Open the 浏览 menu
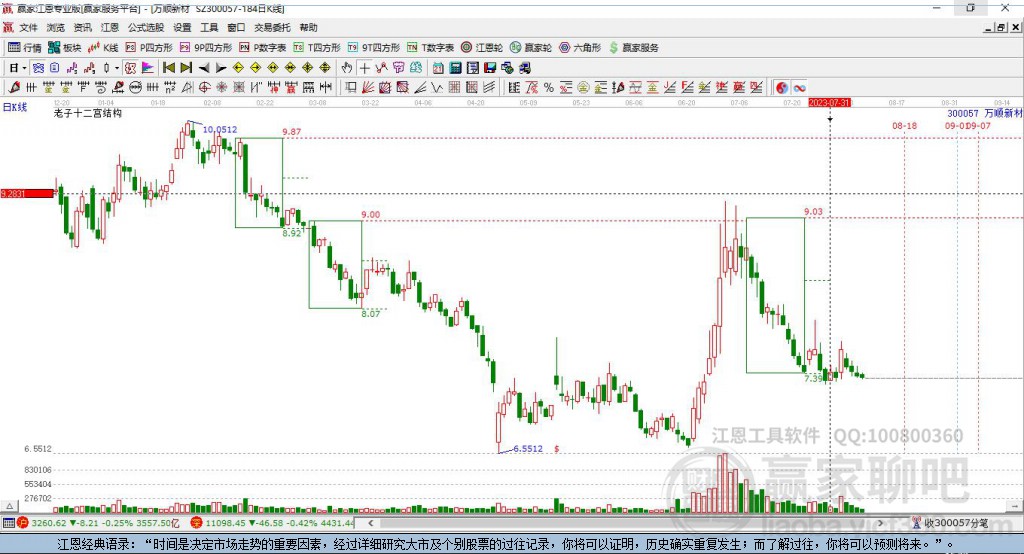Image resolution: width=1024 pixels, height=554 pixels. pos(56,27)
